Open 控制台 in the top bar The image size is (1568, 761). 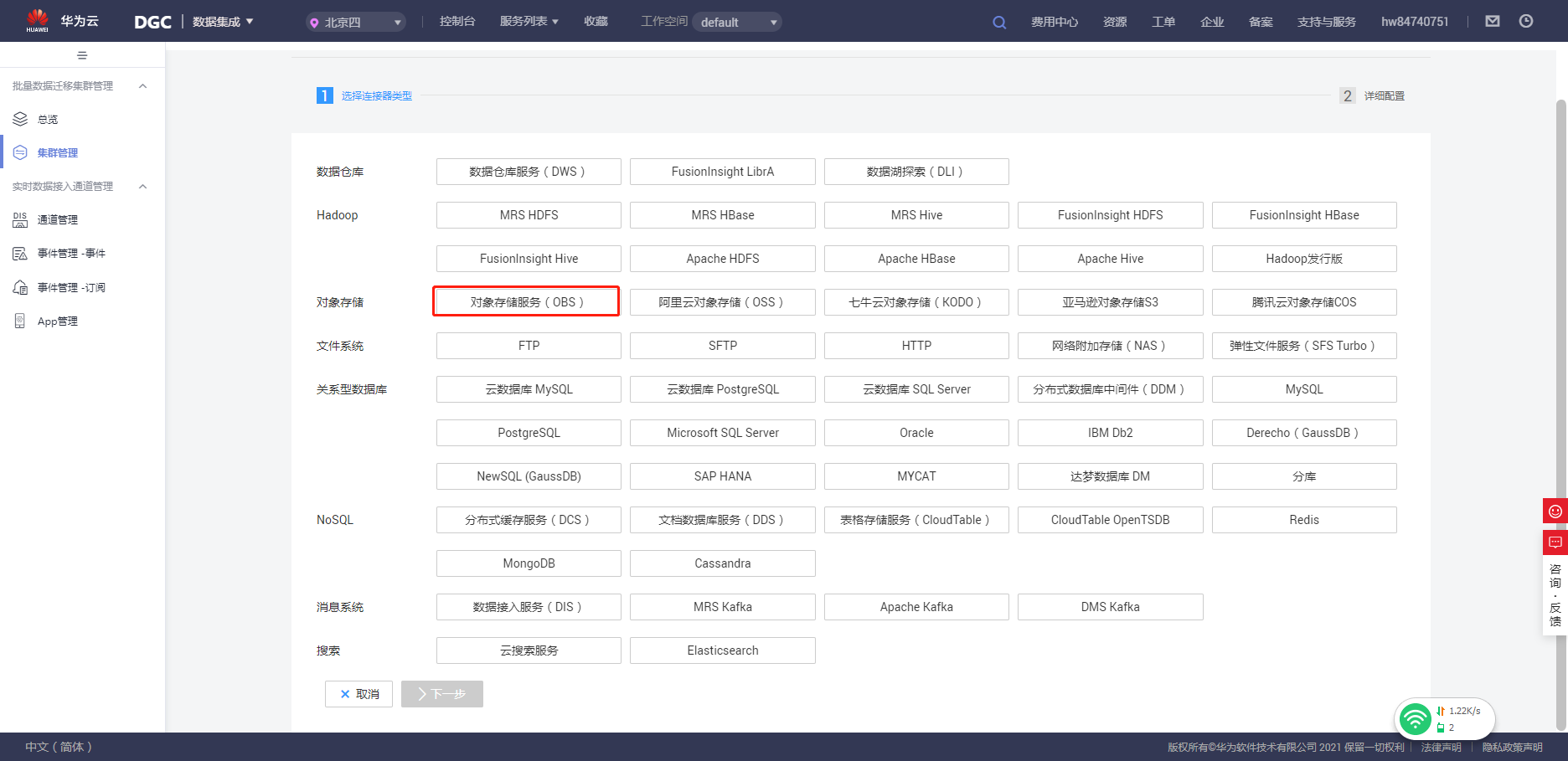(x=457, y=21)
